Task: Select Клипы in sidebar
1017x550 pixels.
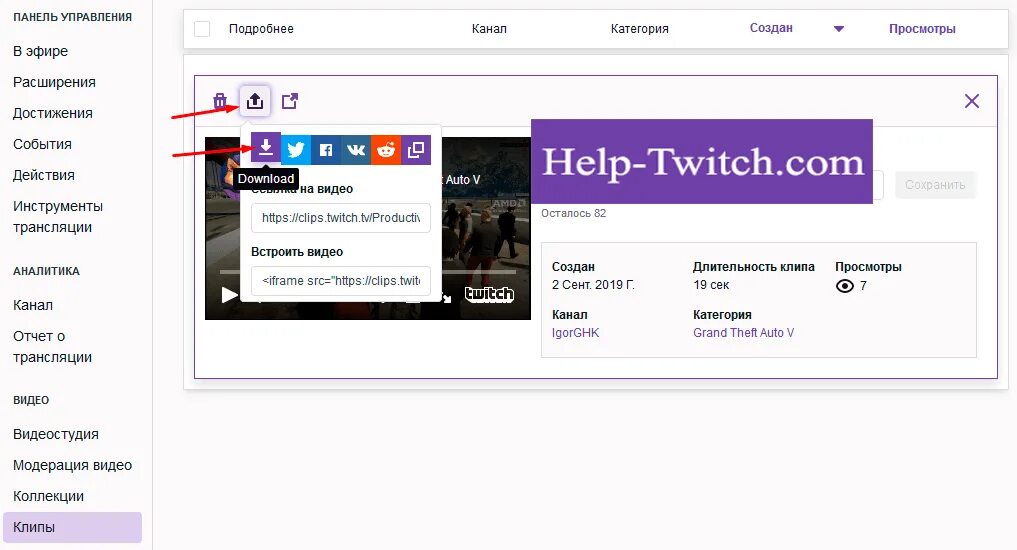Action: pyautogui.click(x=73, y=527)
